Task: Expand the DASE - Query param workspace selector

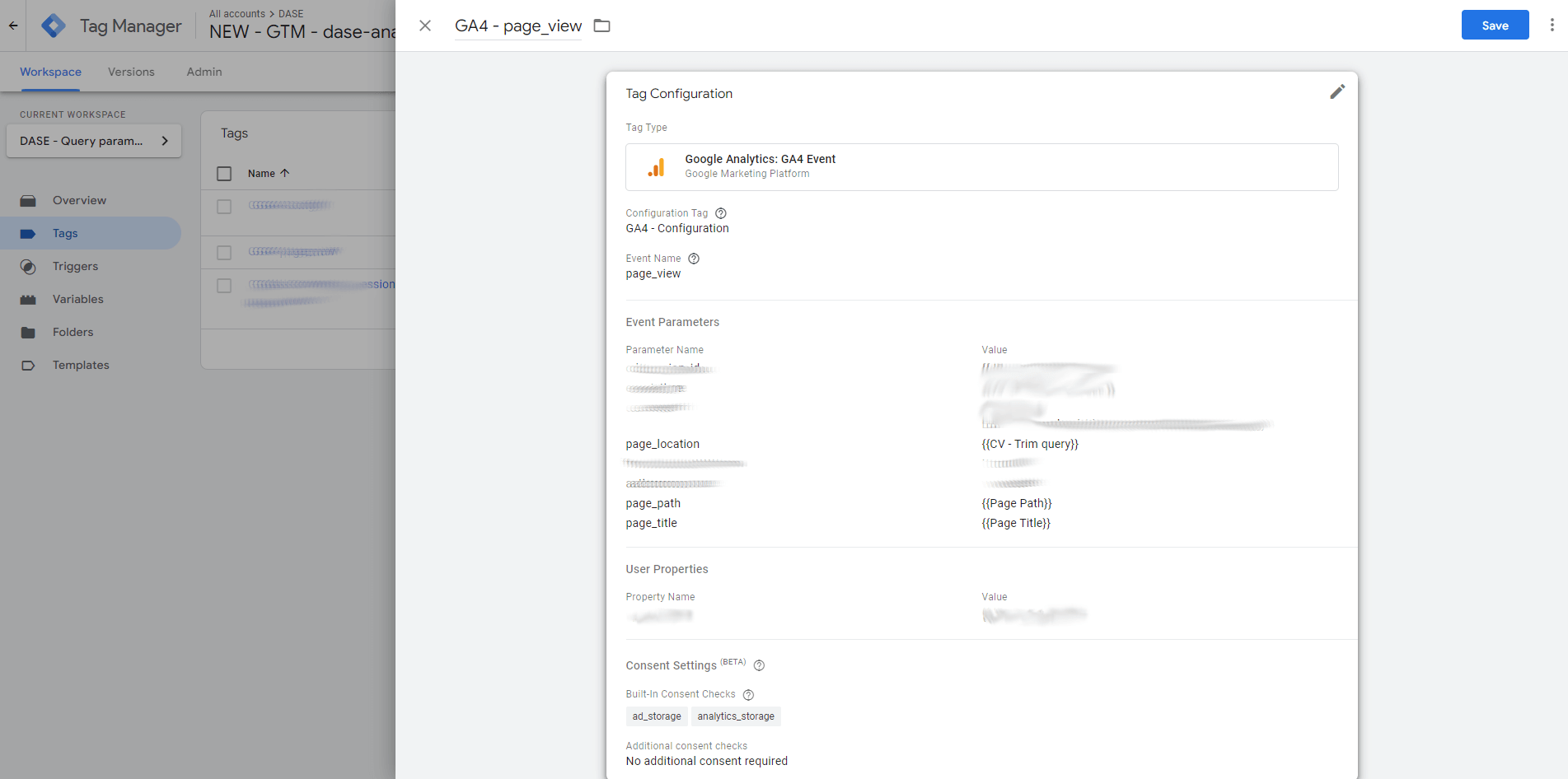Action: 94,141
